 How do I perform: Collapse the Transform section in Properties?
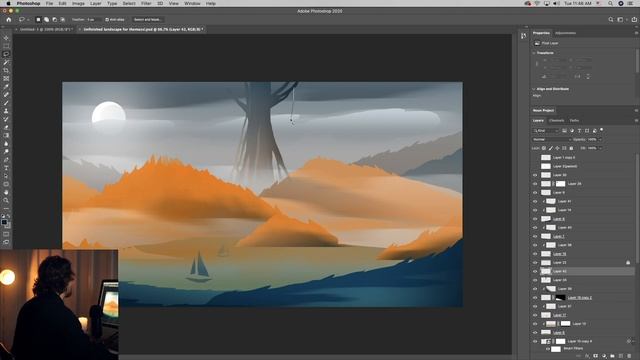pos(534,53)
